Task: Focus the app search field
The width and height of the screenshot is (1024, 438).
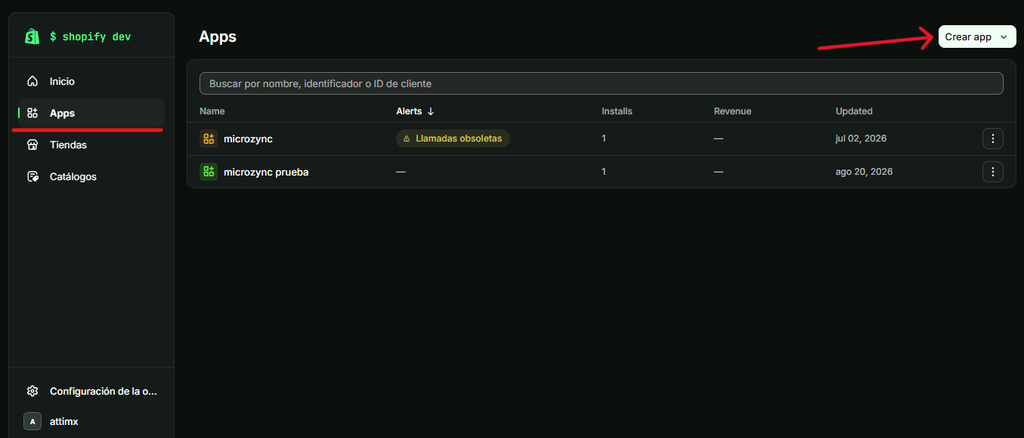Action: [x=601, y=84]
